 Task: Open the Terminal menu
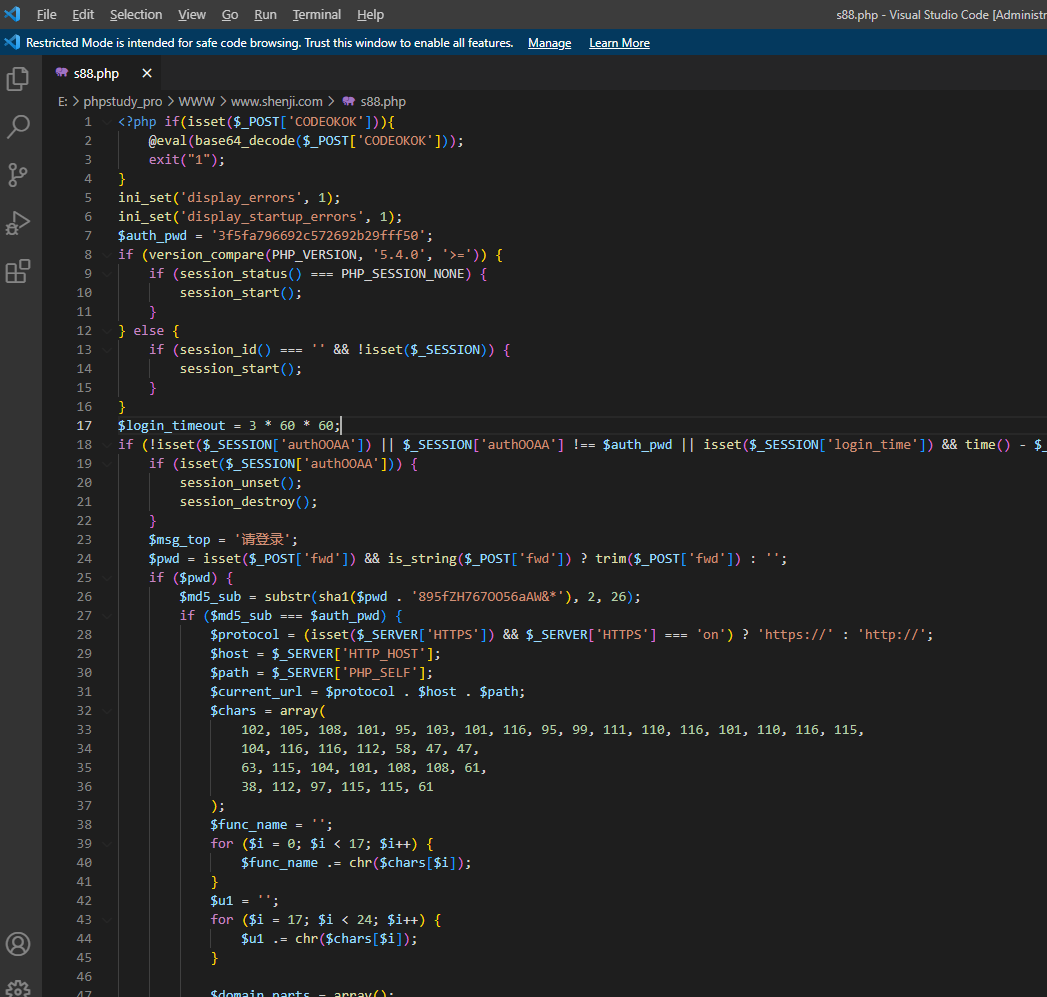317,15
